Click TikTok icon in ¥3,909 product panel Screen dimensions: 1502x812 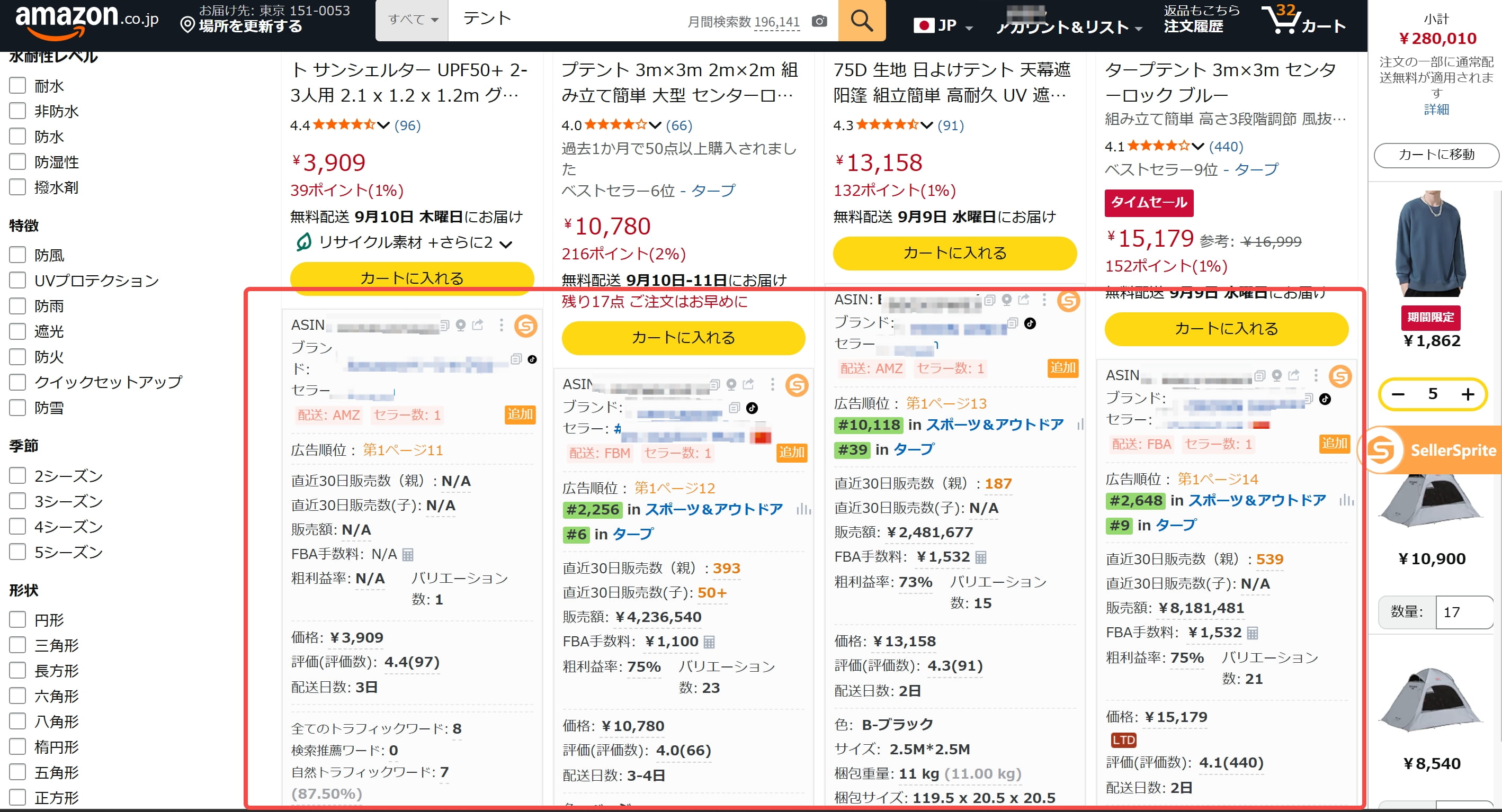click(532, 359)
